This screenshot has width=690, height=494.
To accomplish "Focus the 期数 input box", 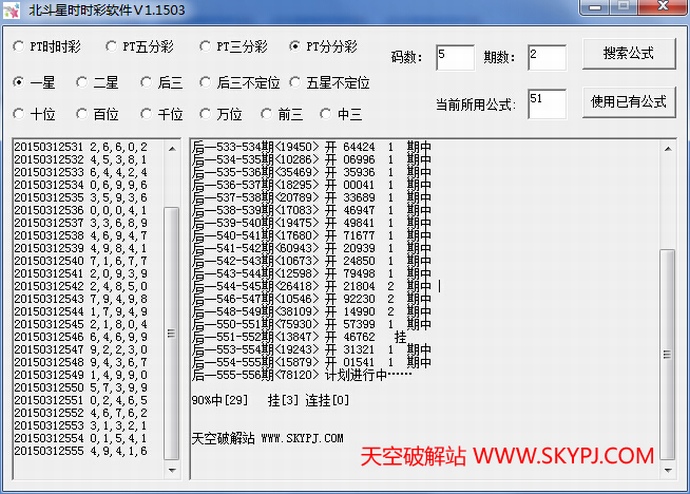I will pyautogui.click(x=546, y=57).
